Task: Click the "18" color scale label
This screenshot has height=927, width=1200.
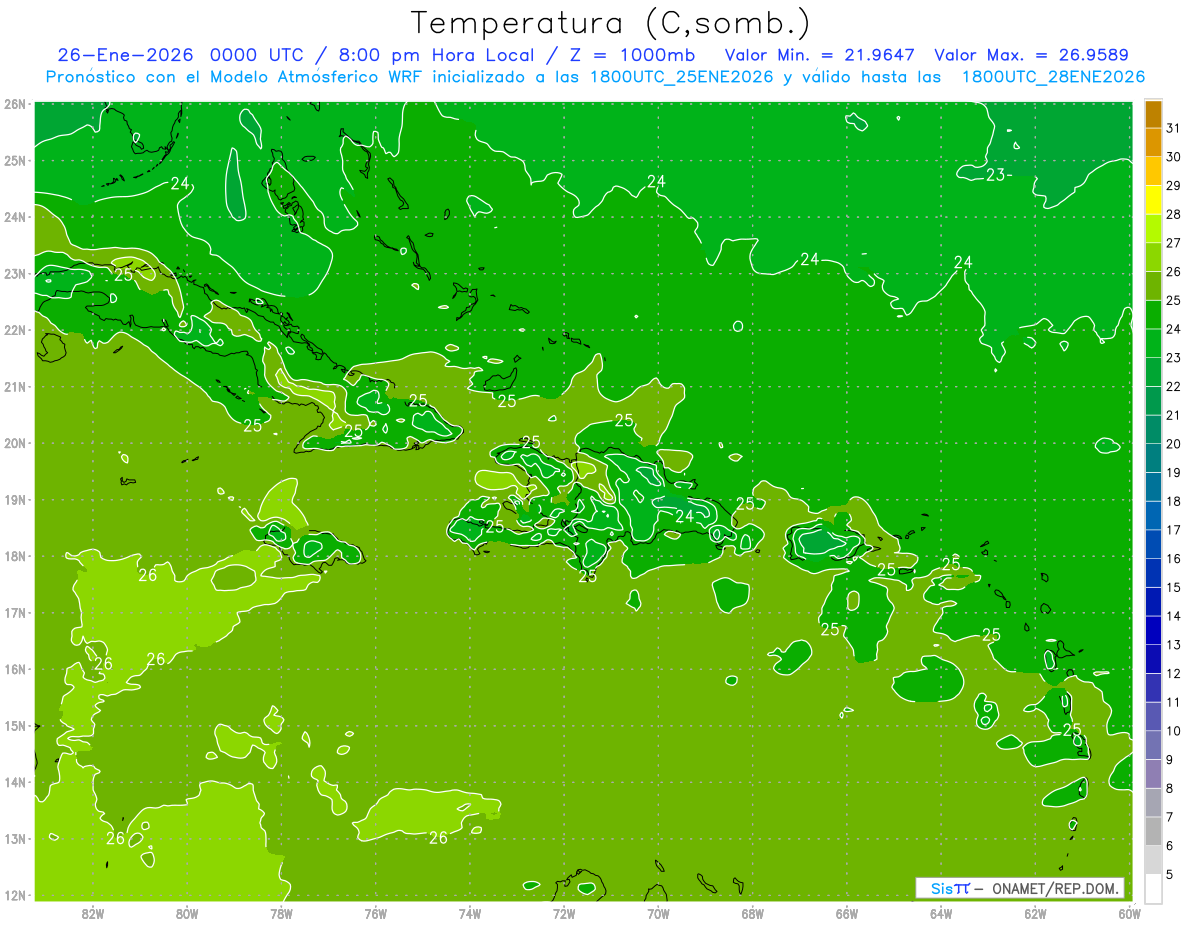Action: pyautogui.click(x=1173, y=501)
